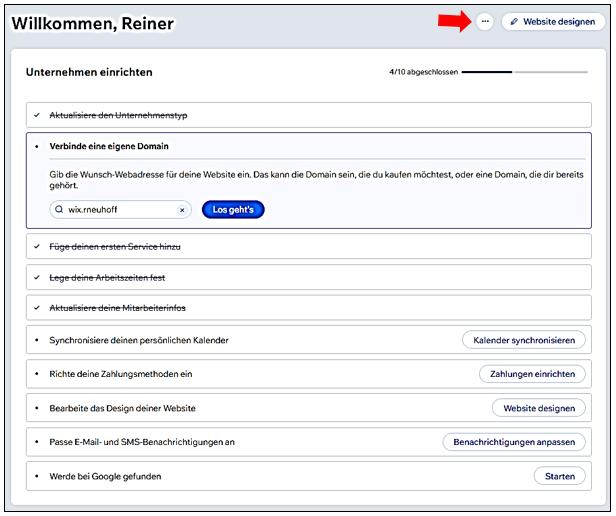Click the search magnifier icon in domain field
Screen dimensions: 616x516
(62, 210)
